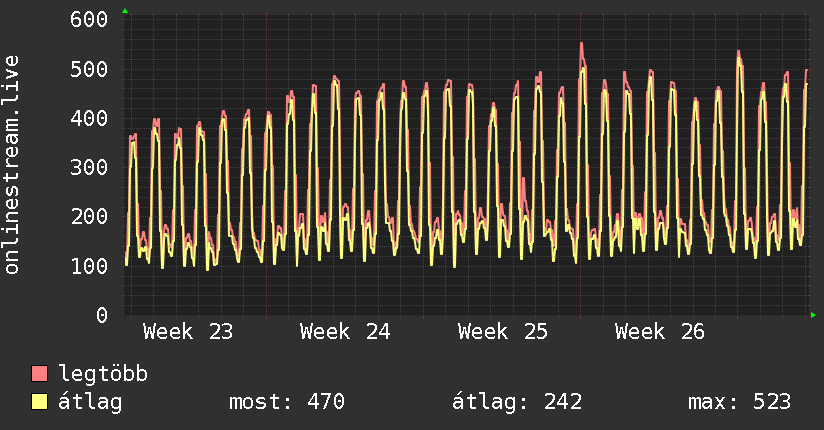Click the Week 26 axis label
The image size is (824, 430).
pyautogui.click(x=660, y=332)
